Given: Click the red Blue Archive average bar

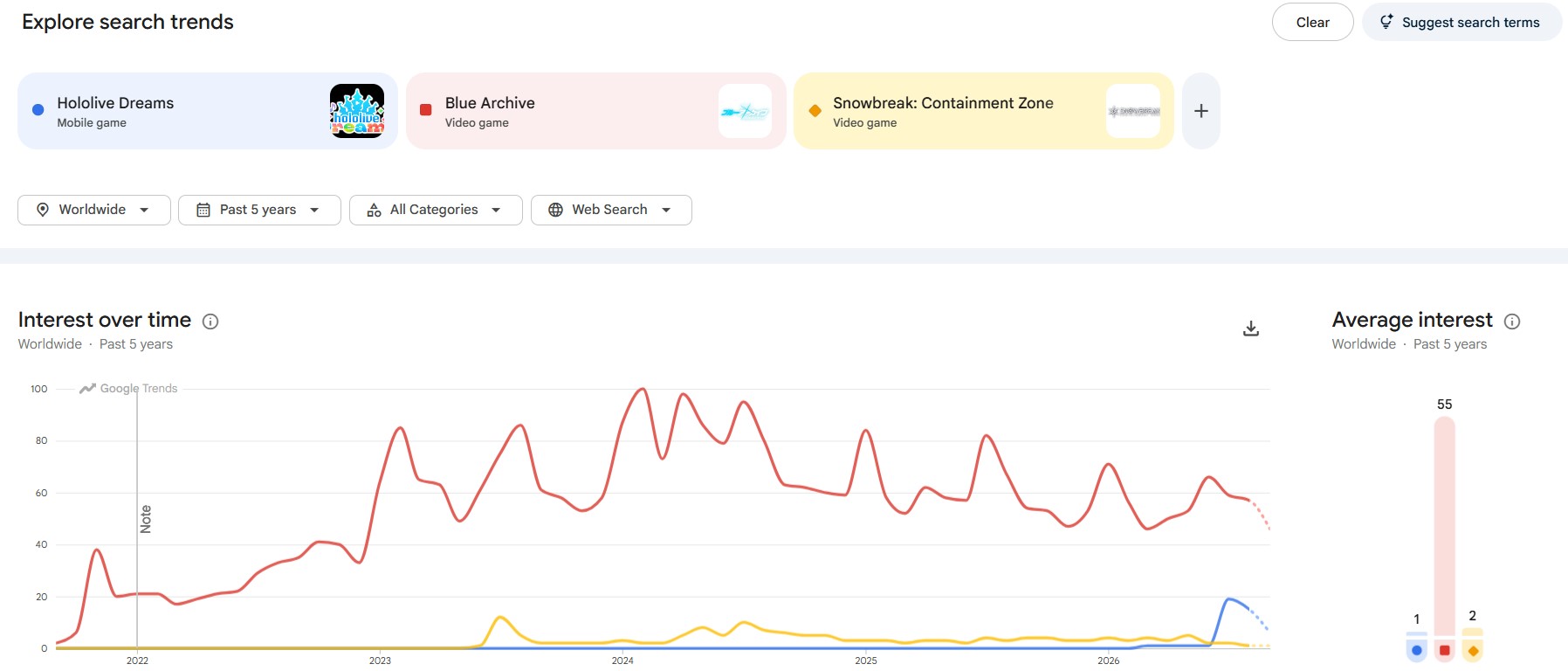Looking at the screenshot, I should [x=1444, y=526].
